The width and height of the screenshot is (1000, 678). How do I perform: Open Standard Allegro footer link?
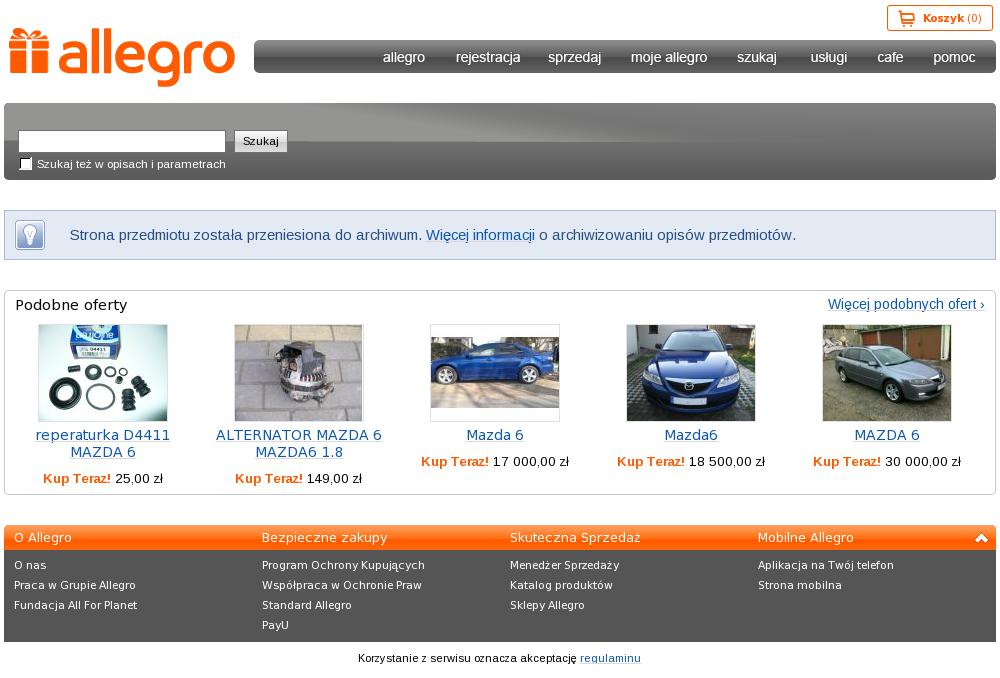point(307,605)
